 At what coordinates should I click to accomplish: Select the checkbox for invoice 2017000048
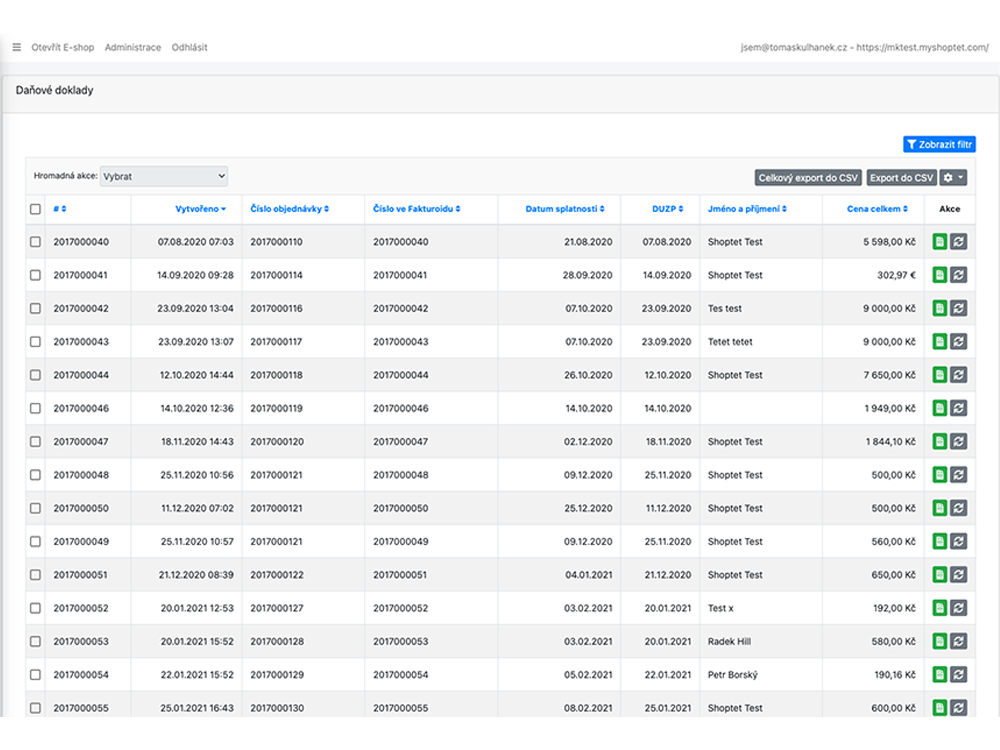coord(35,474)
